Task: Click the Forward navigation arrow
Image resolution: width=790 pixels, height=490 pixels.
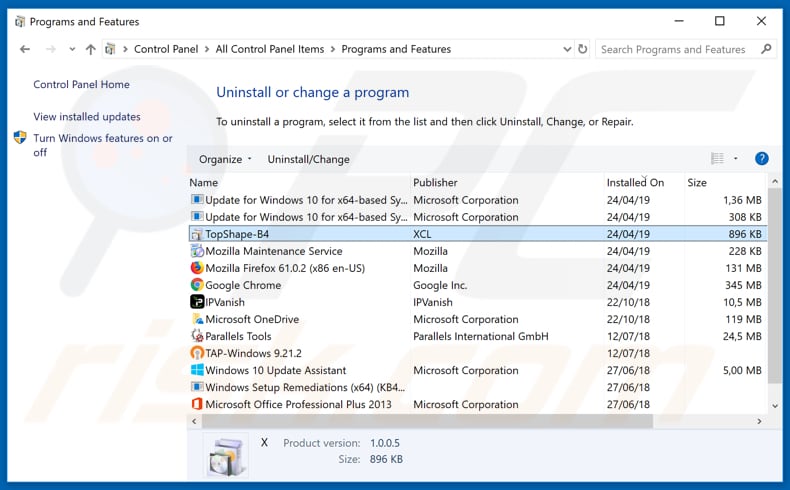Action: (50, 49)
